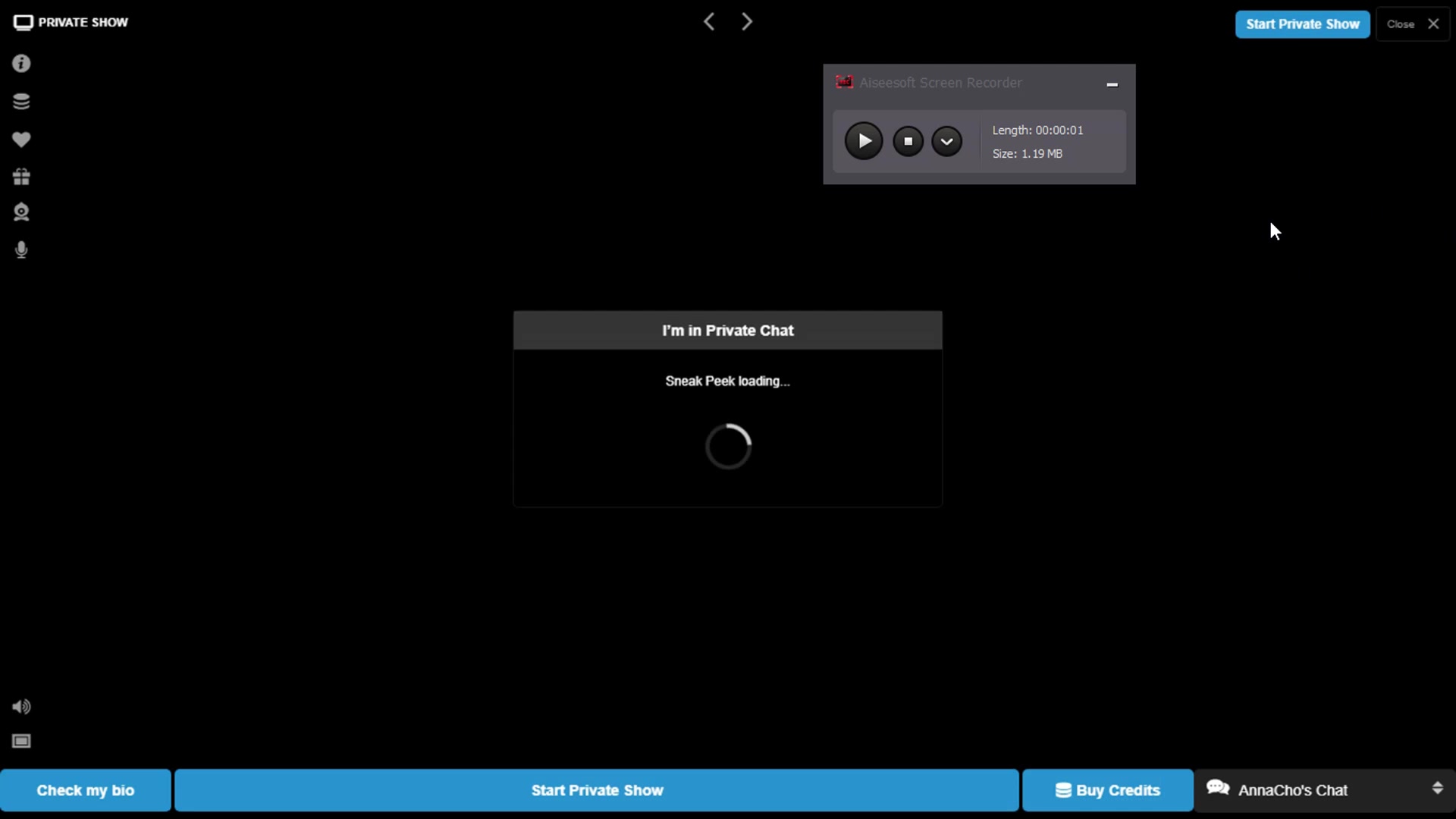Click the Buy Credits button
1456x819 pixels.
[1107, 790]
